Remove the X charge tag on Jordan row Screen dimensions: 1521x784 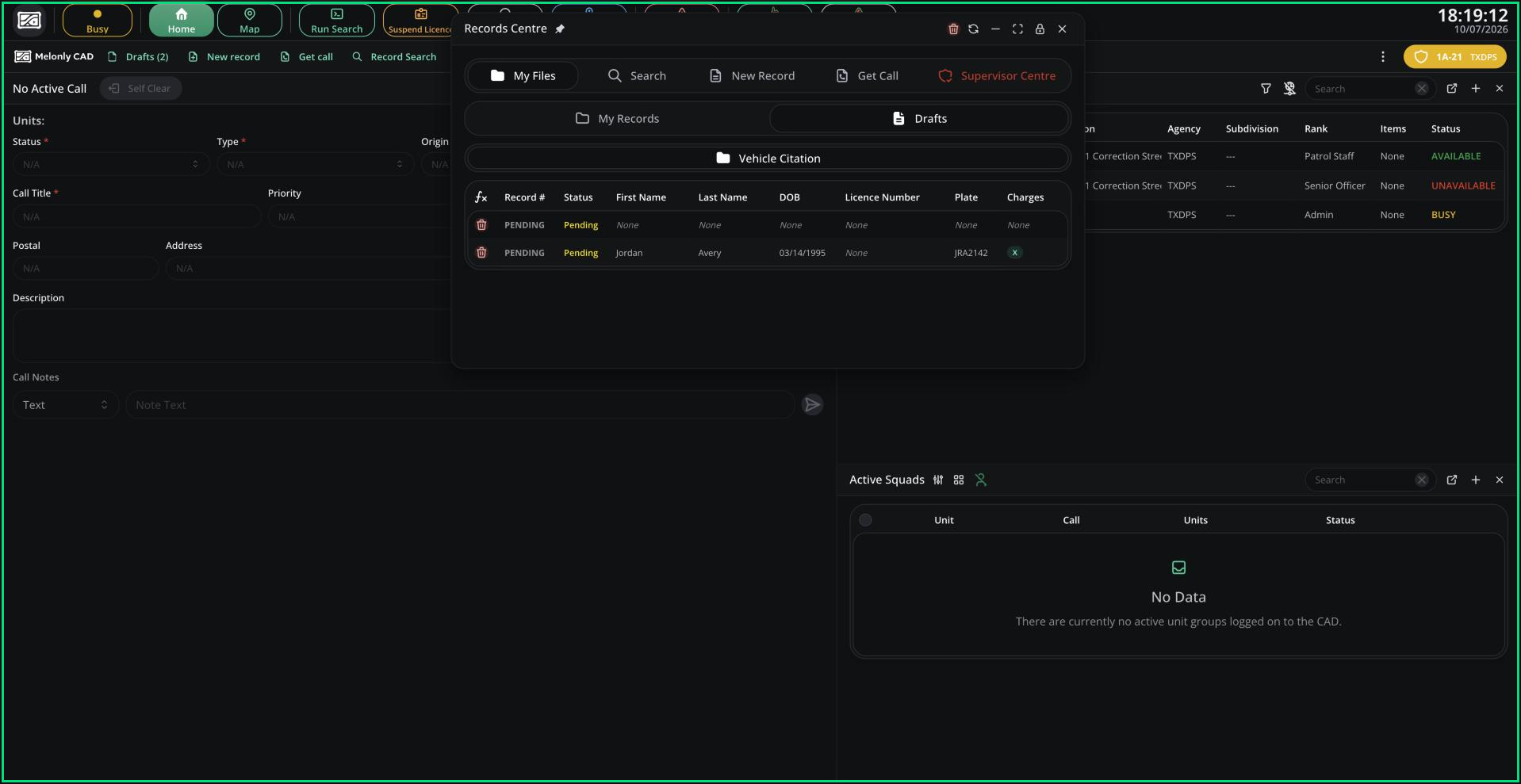point(1014,253)
